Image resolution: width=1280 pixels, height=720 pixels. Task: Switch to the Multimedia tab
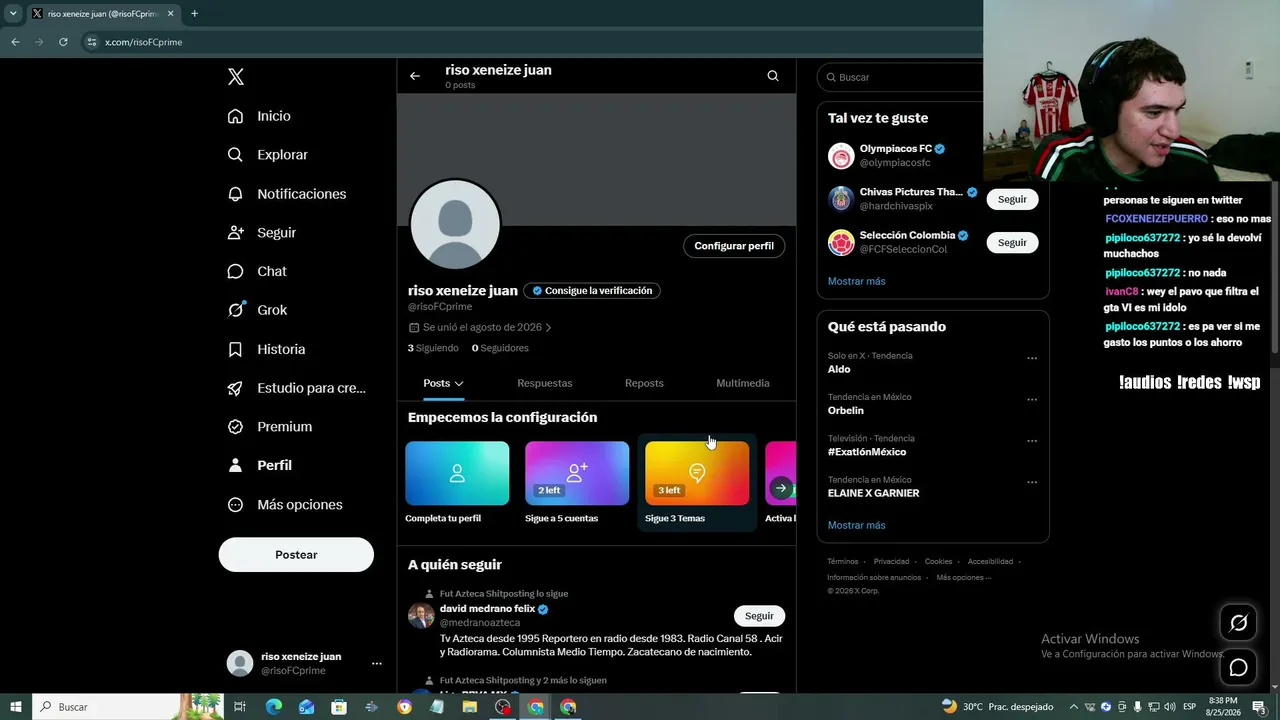pos(743,383)
